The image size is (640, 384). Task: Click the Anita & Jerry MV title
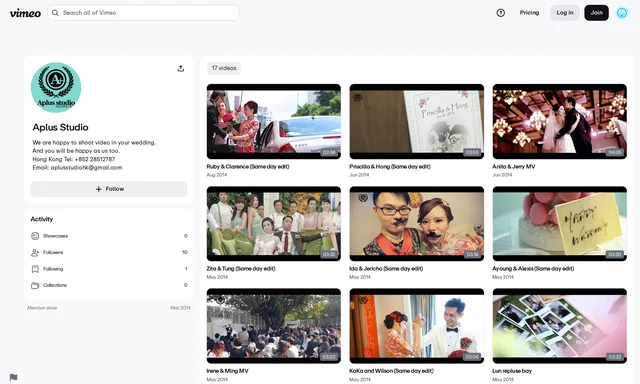click(513, 166)
